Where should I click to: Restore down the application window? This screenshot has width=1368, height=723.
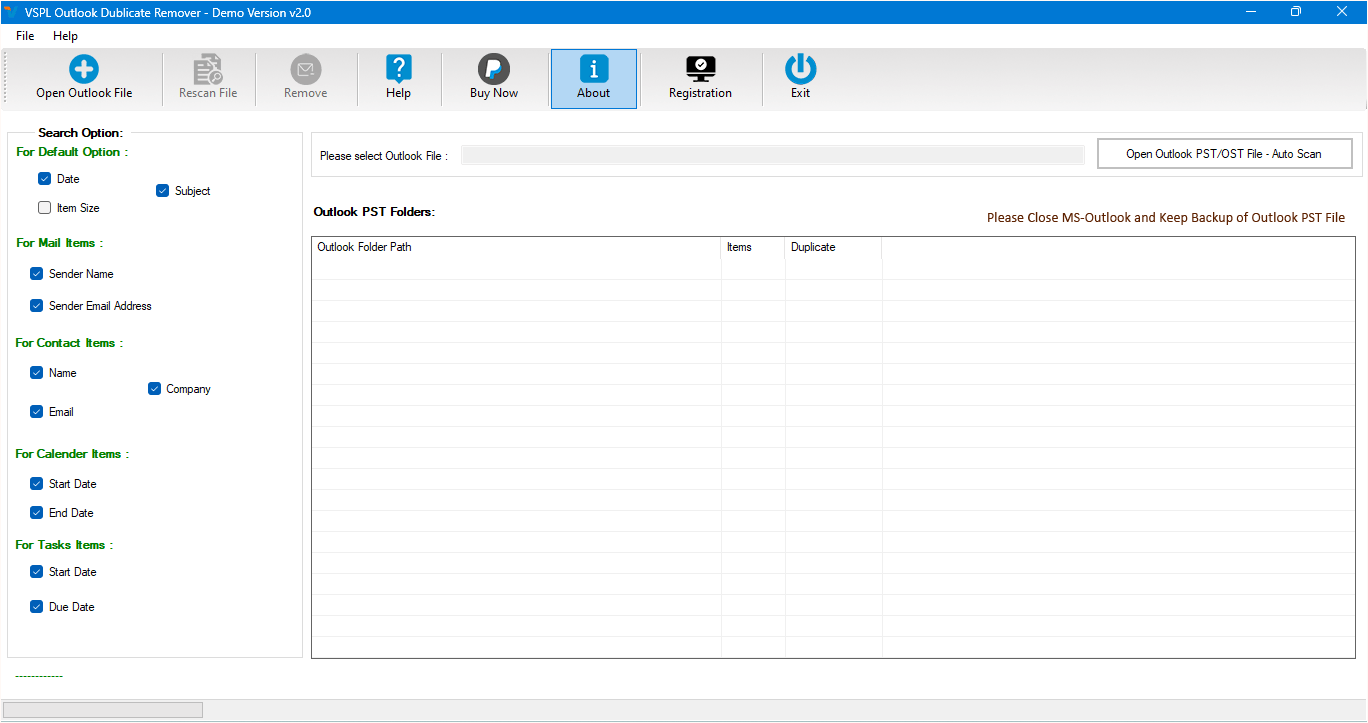tap(1296, 12)
